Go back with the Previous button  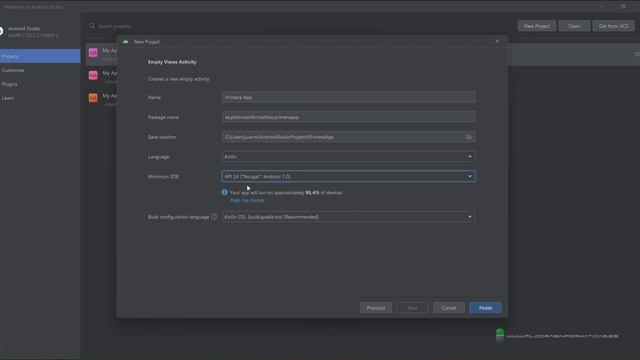376,308
